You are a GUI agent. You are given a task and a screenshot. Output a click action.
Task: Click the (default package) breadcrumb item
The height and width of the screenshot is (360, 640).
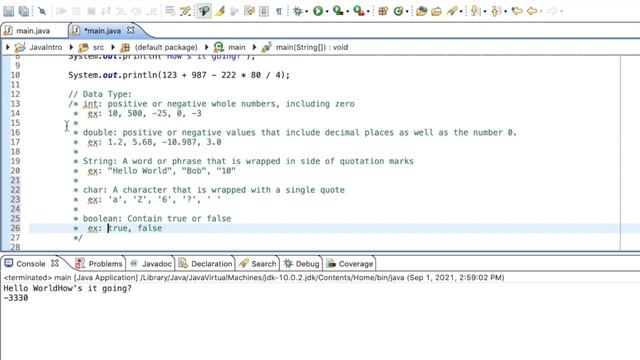point(166,47)
